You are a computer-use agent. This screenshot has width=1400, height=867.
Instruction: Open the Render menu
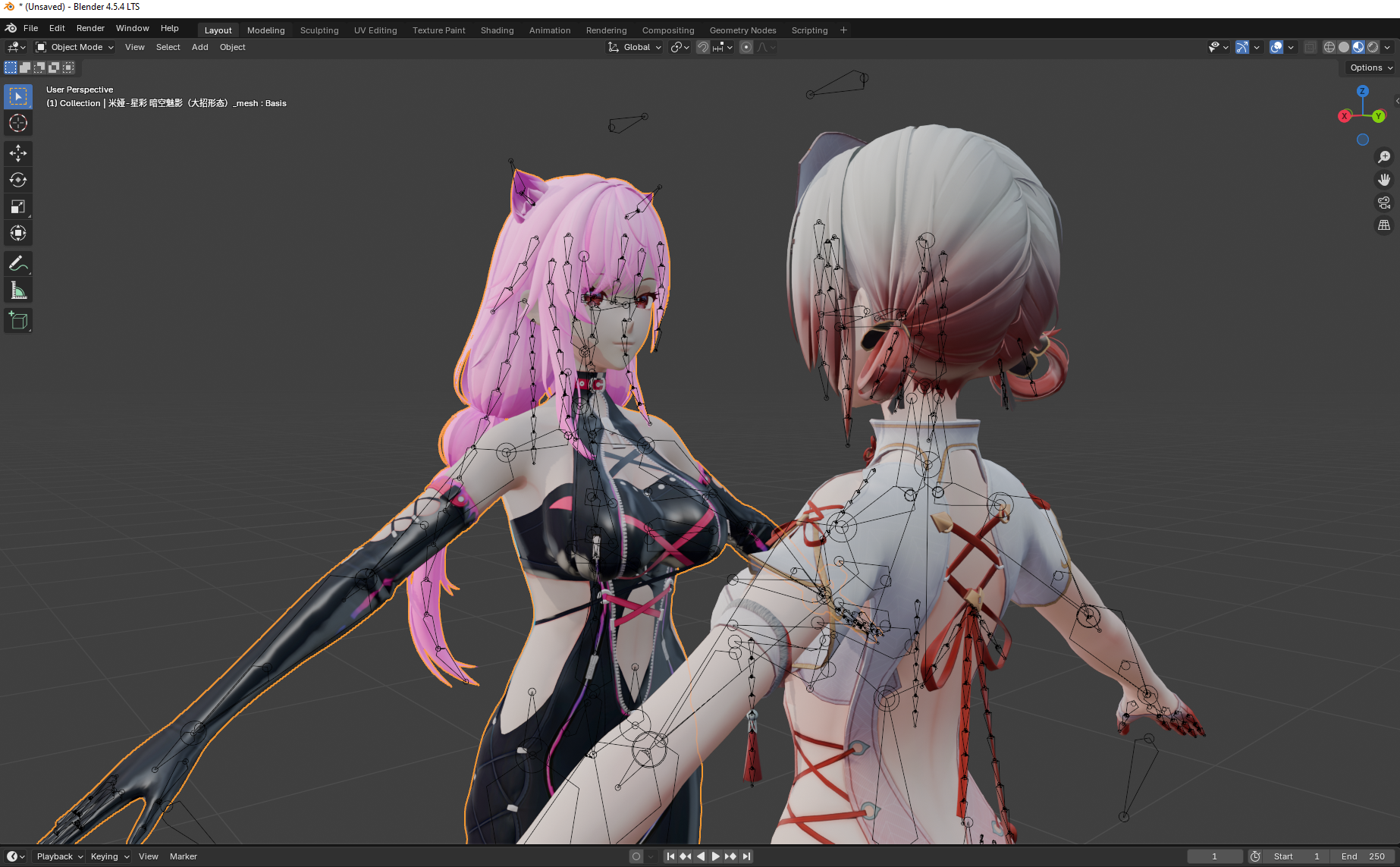pos(90,28)
